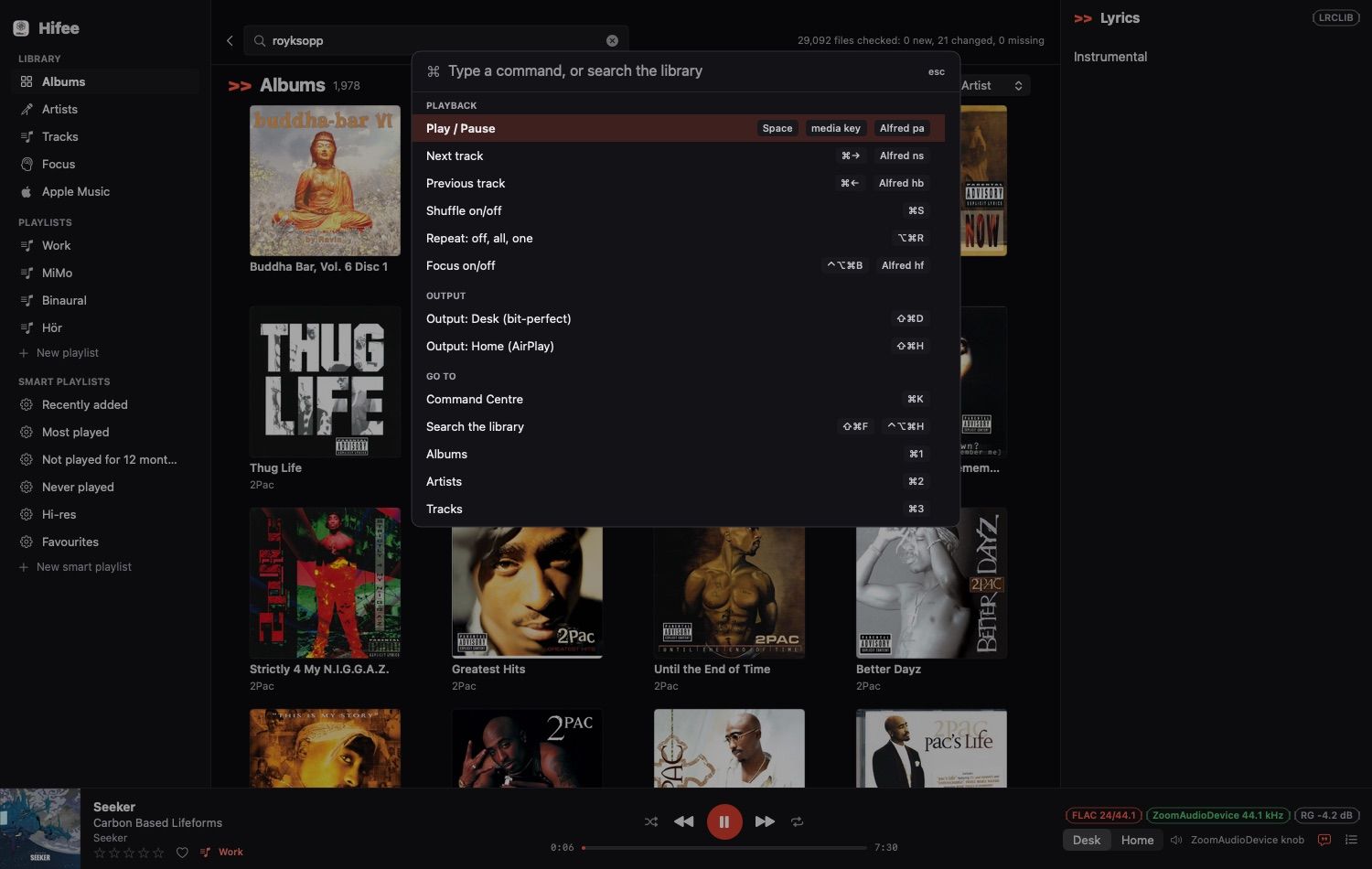Image resolution: width=1372 pixels, height=869 pixels.
Task: Select the Command Centre entry
Action: click(679, 399)
